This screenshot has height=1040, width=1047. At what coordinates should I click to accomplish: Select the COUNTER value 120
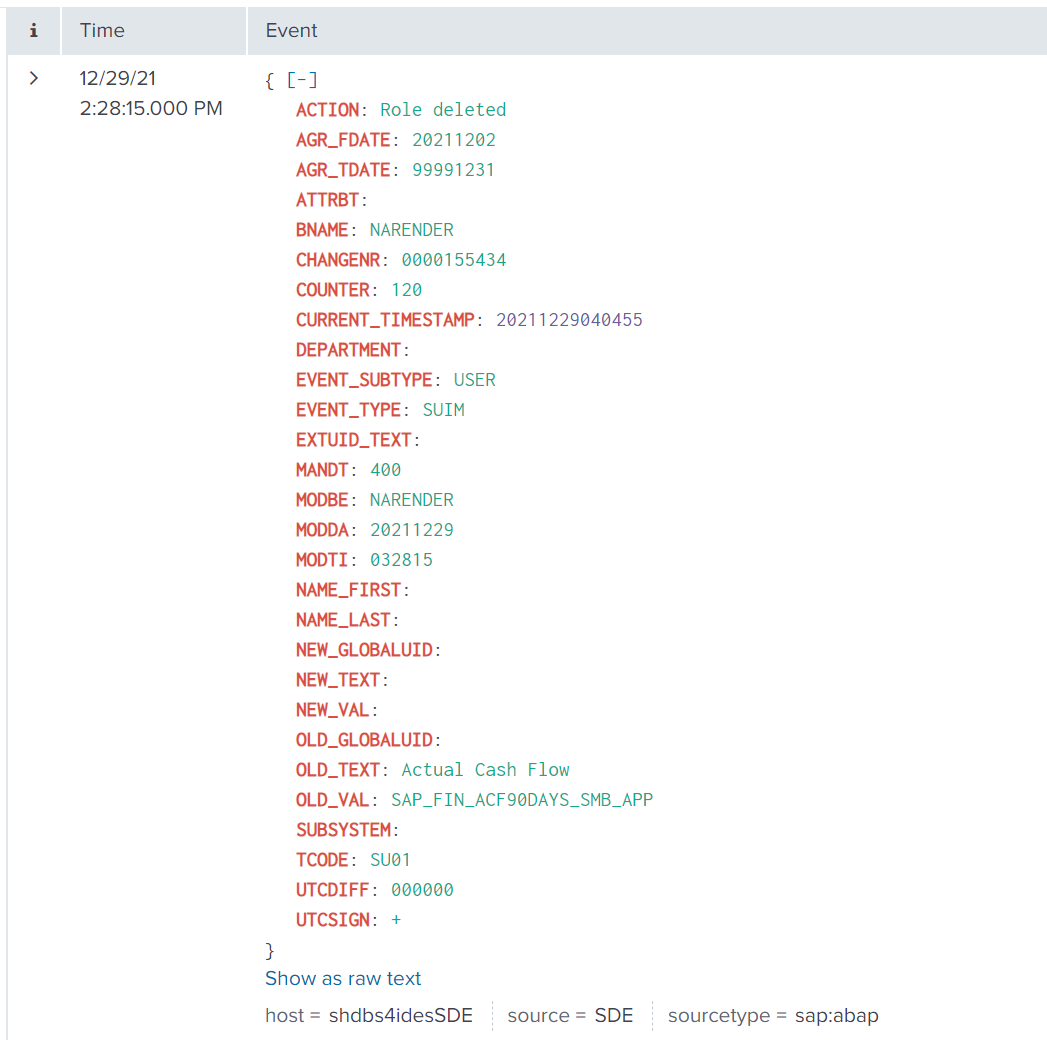tap(406, 290)
